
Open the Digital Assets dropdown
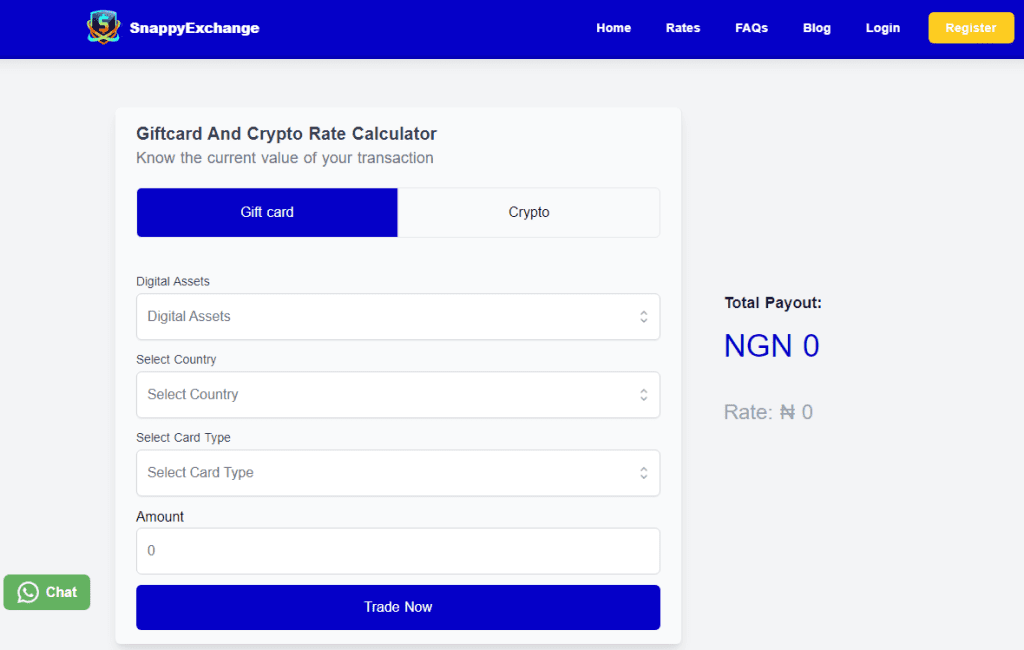[x=398, y=317]
